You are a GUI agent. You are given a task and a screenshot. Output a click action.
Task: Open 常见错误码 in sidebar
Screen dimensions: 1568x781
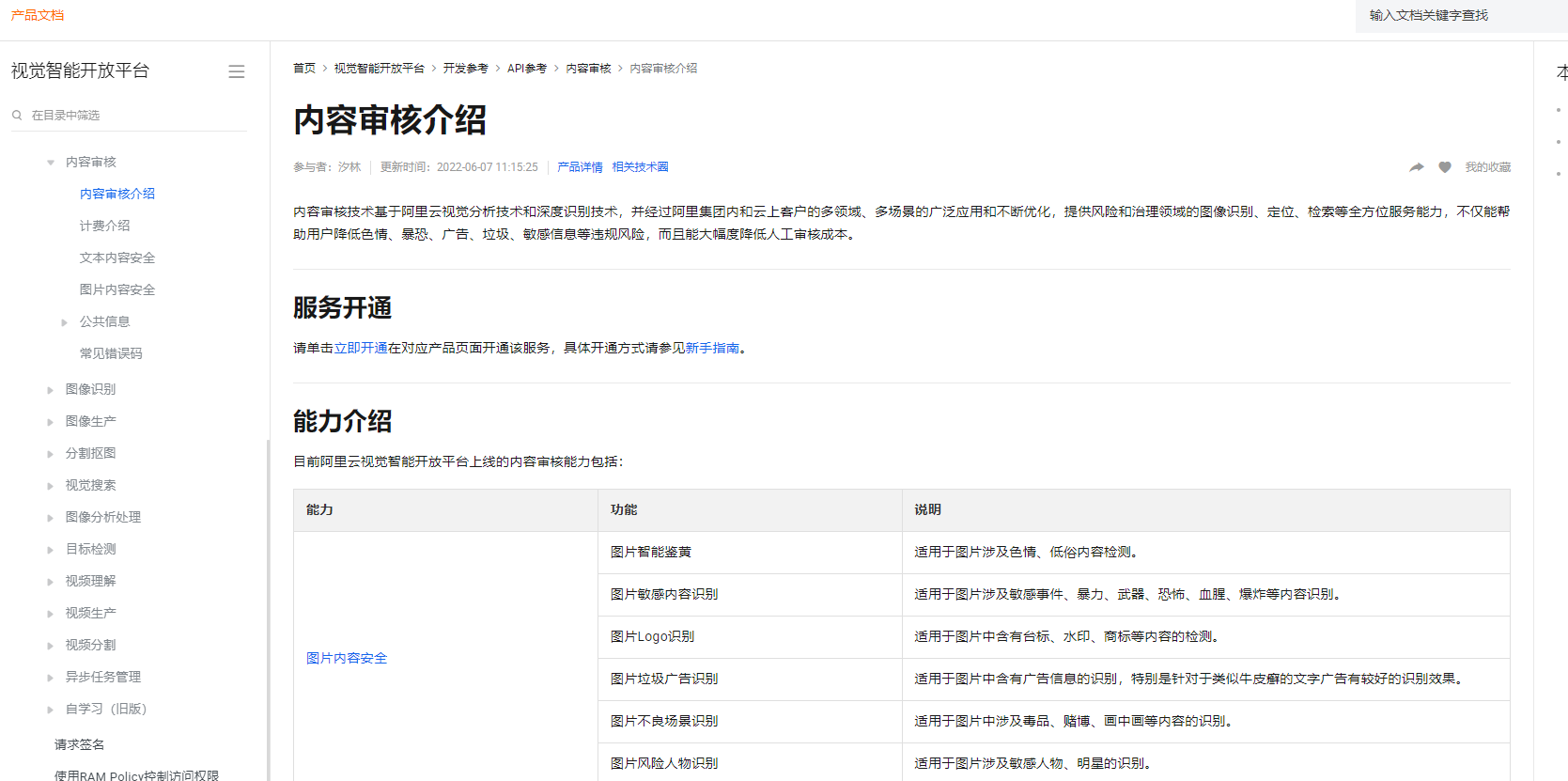tap(111, 353)
